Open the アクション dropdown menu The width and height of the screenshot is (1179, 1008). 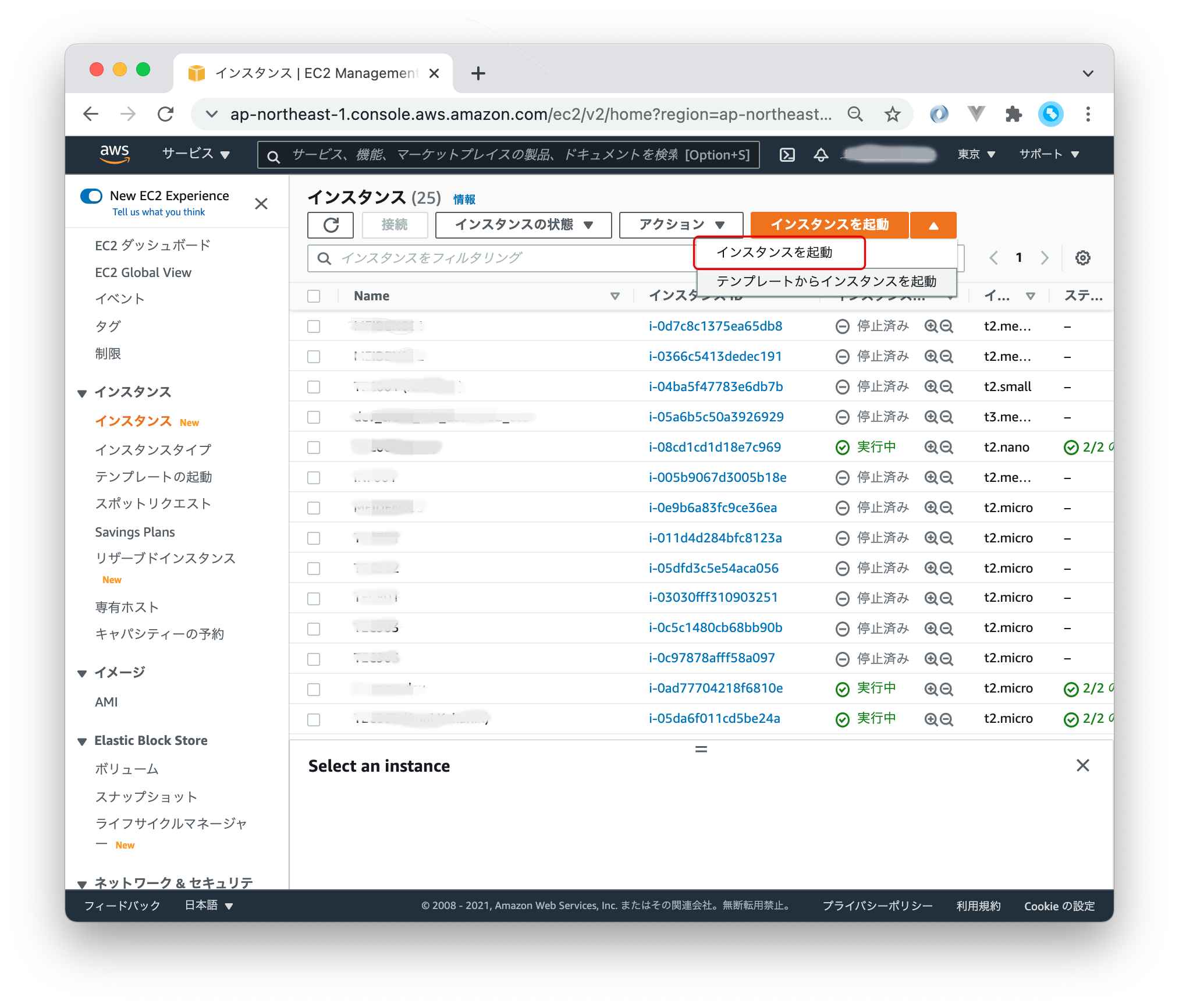click(681, 225)
